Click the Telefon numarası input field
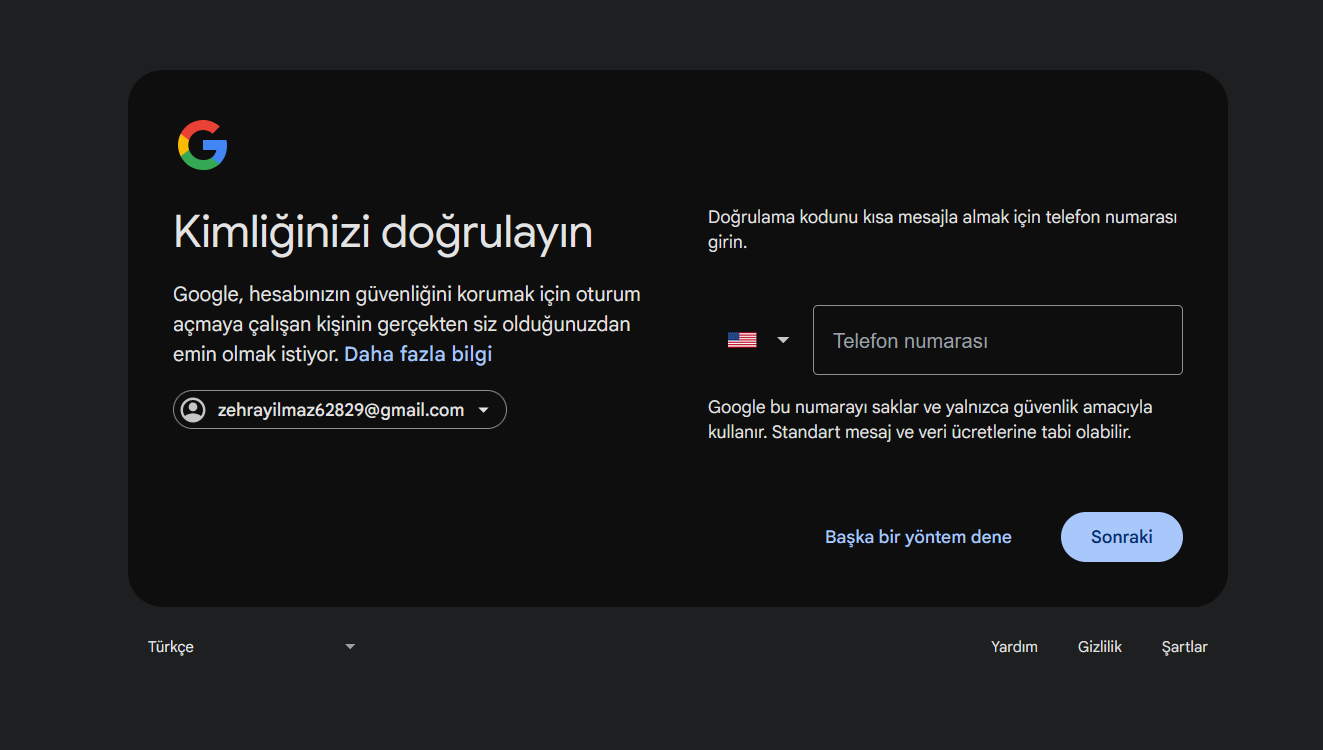Viewport: 1323px width, 750px height. 998,340
